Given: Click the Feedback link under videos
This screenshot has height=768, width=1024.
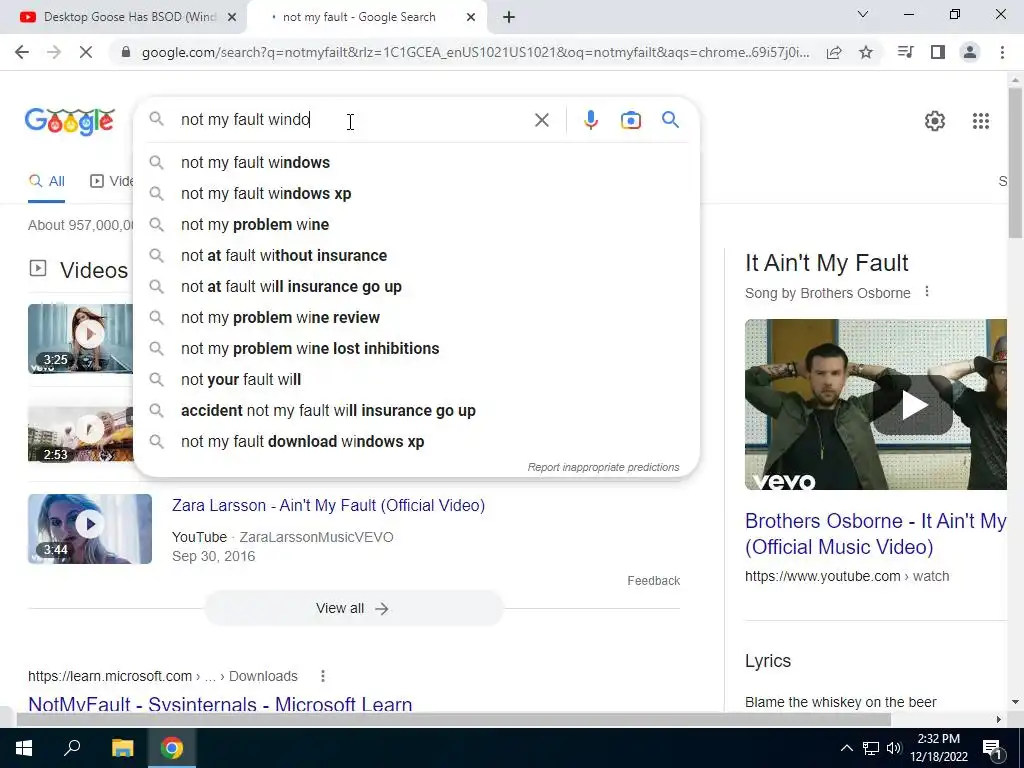Looking at the screenshot, I should [654, 581].
